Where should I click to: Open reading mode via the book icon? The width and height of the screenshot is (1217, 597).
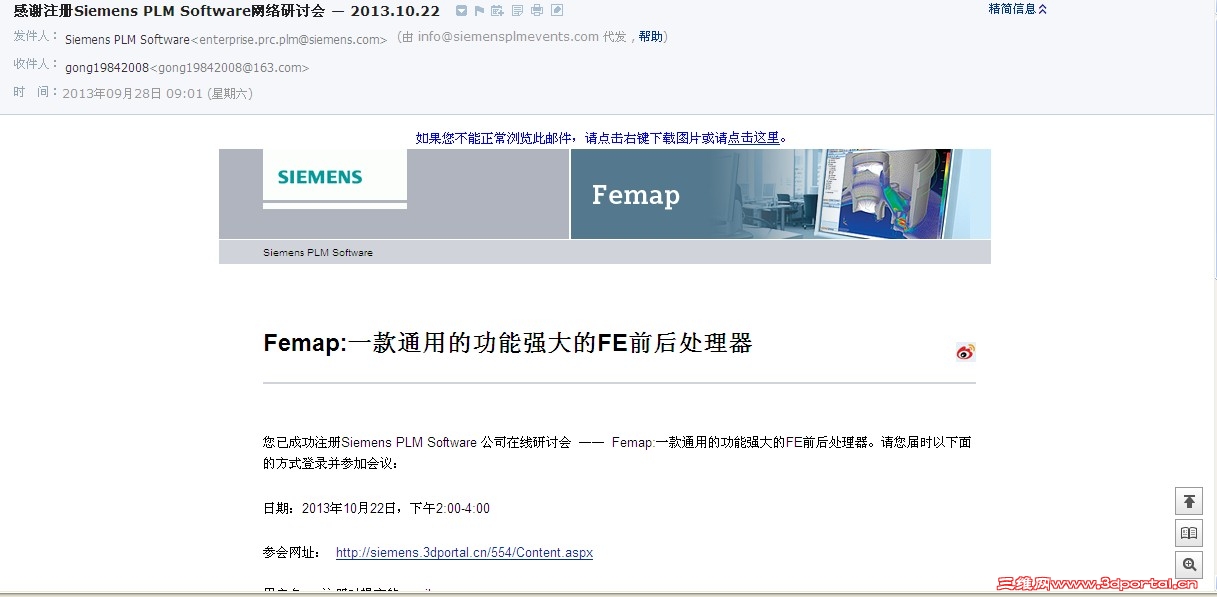pyautogui.click(x=1188, y=533)
